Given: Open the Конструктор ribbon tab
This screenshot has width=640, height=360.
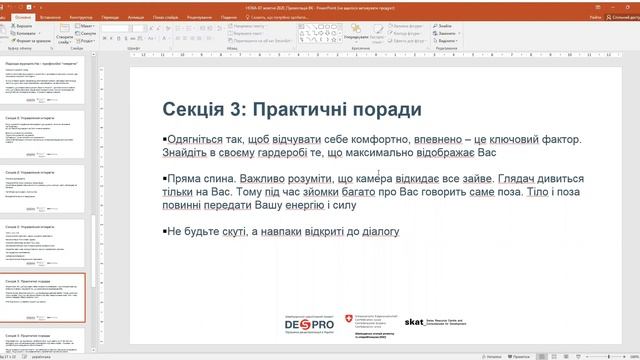Looking at the screenshot, I should [81, 17].
